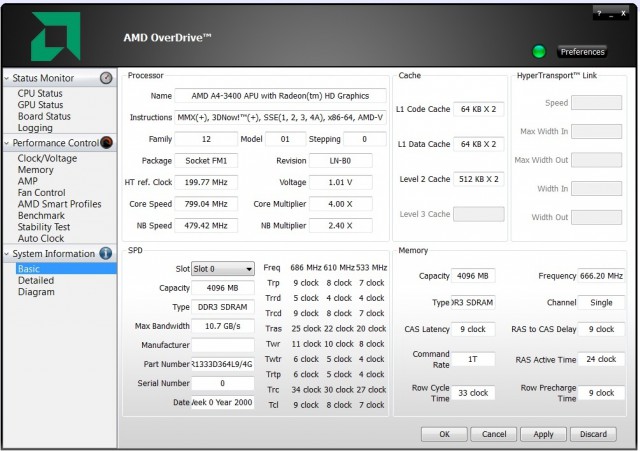Collapse the Status Monitor section
Viewport: 640px width, 451px height.
point(7,78)
